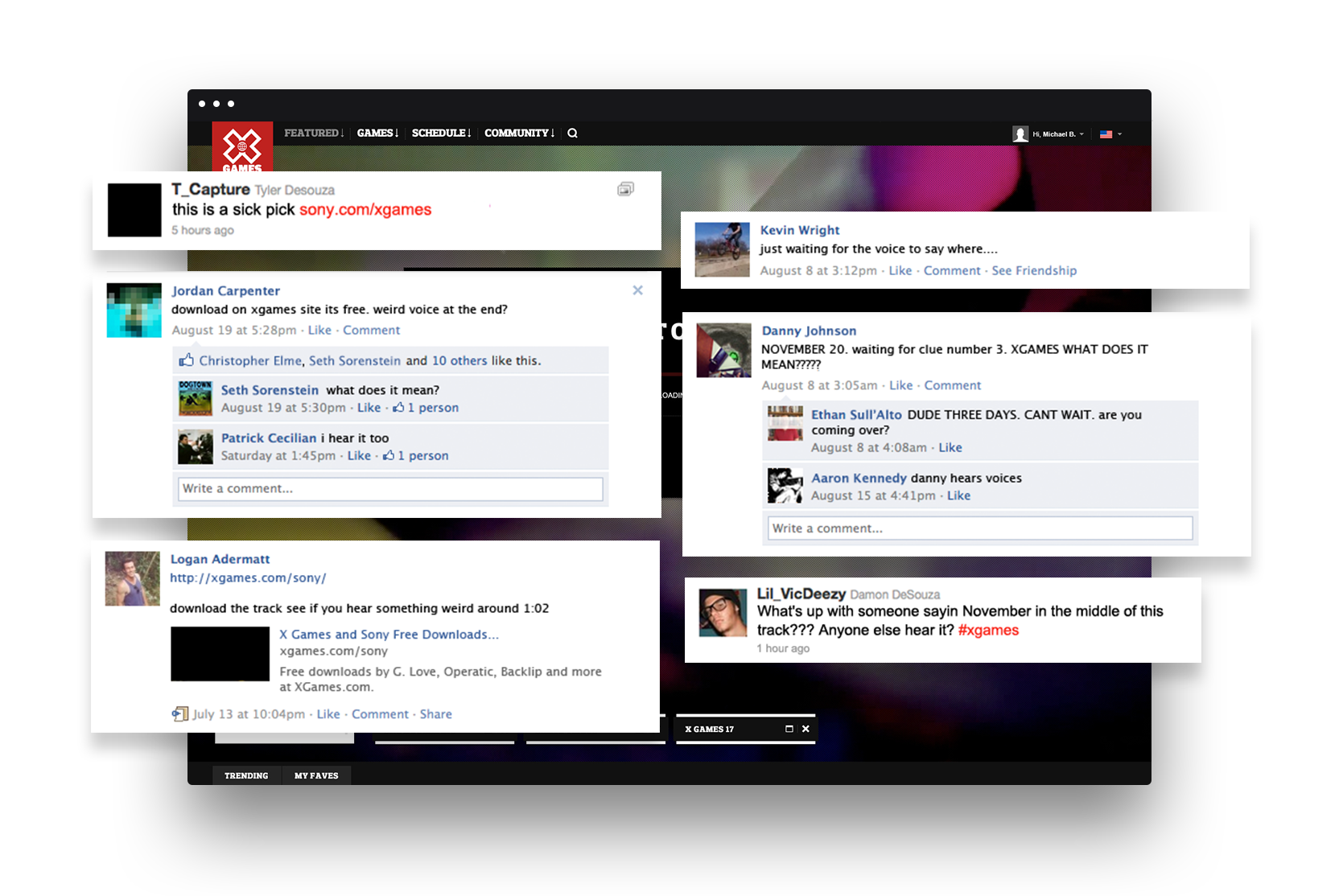Comment on Logan Adermatt's post

point(380,714)
